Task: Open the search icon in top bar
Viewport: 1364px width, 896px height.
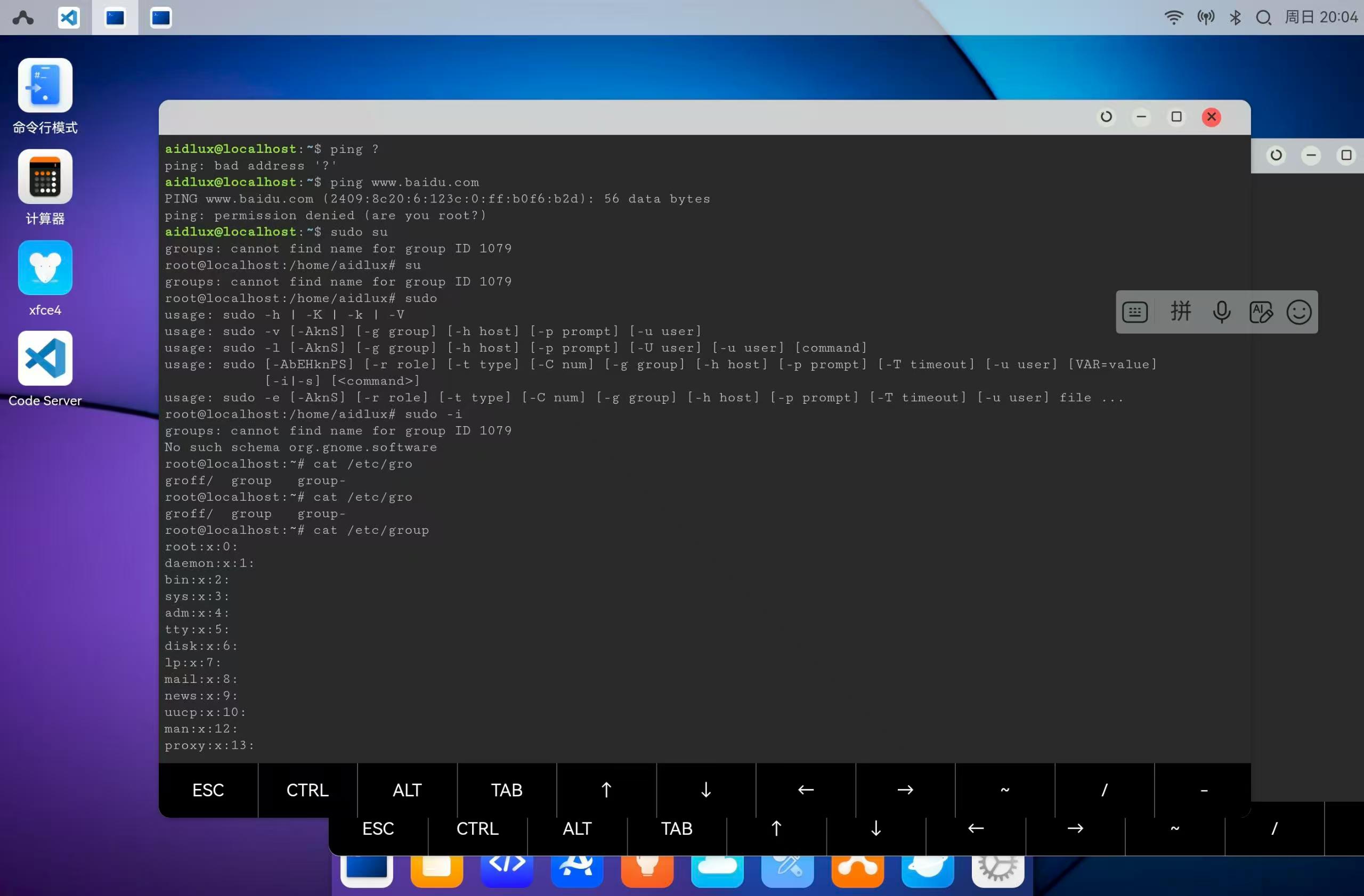Action: 1263,18
